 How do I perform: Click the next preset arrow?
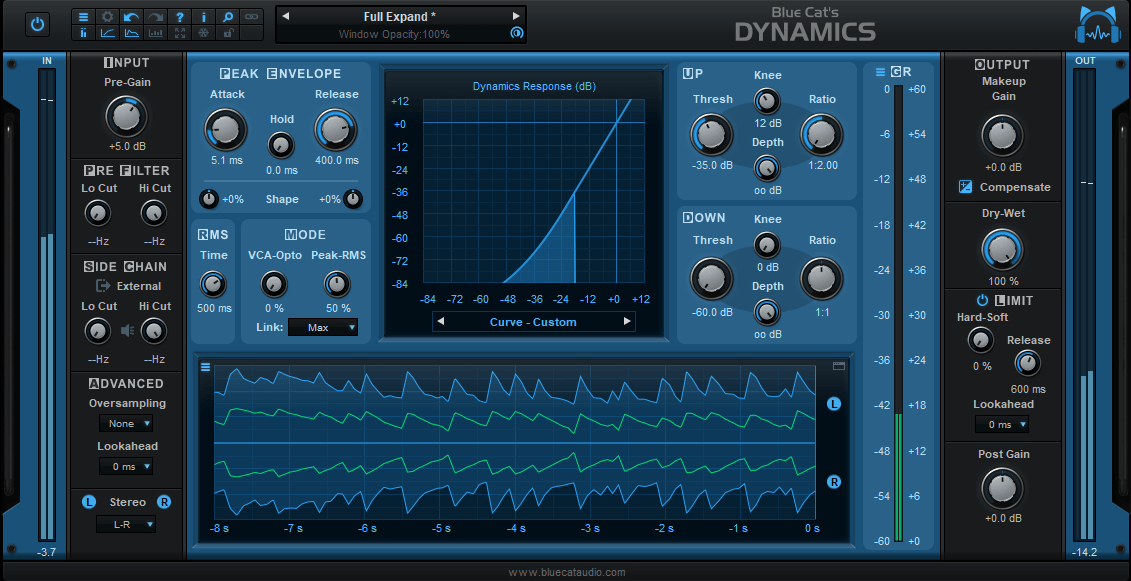tap(516, 15)
